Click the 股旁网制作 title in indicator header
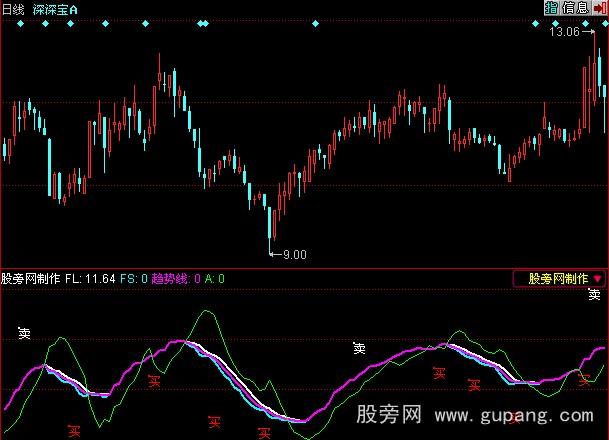The height and width of the screenshot is (440, 609). pyautogui.click(x=31, y=278)
